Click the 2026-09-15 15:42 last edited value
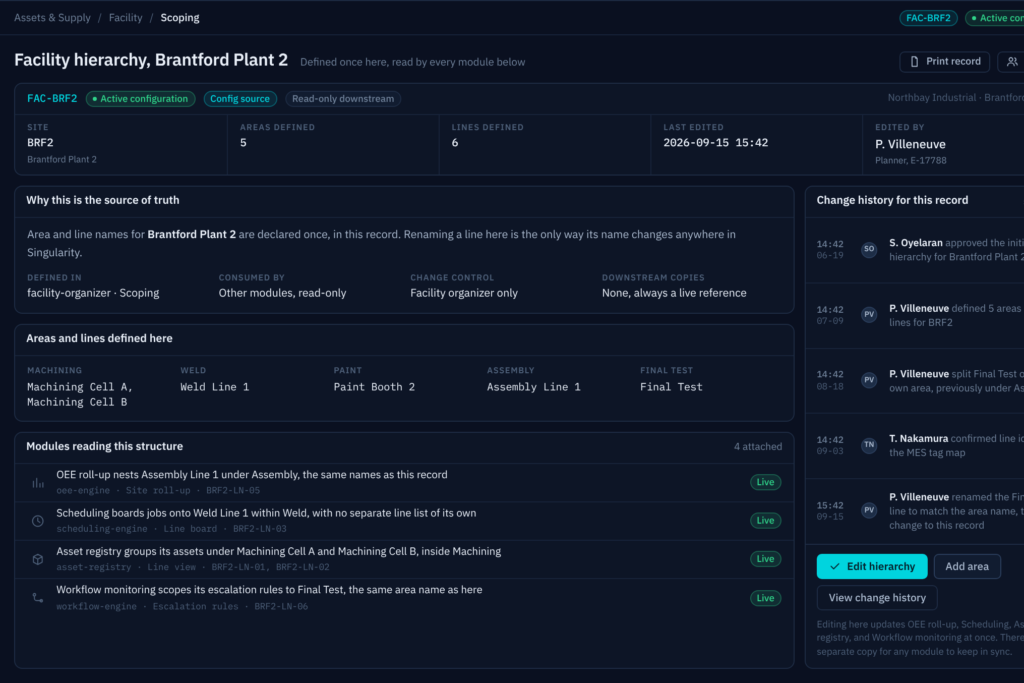This screenshot has width=1024, height=683. (716, 143)
